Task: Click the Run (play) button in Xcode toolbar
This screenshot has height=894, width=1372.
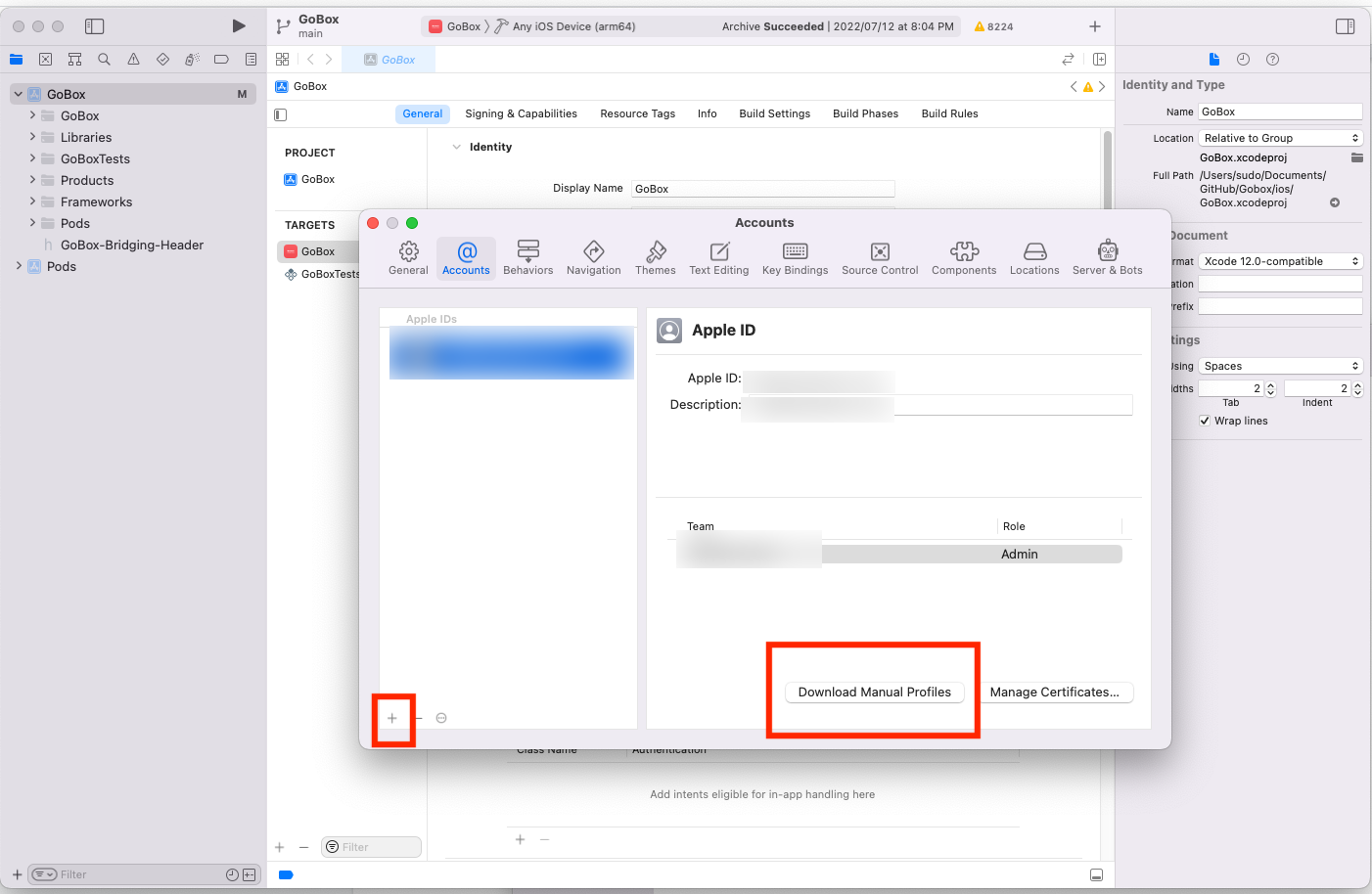Action: click(239, 26)
